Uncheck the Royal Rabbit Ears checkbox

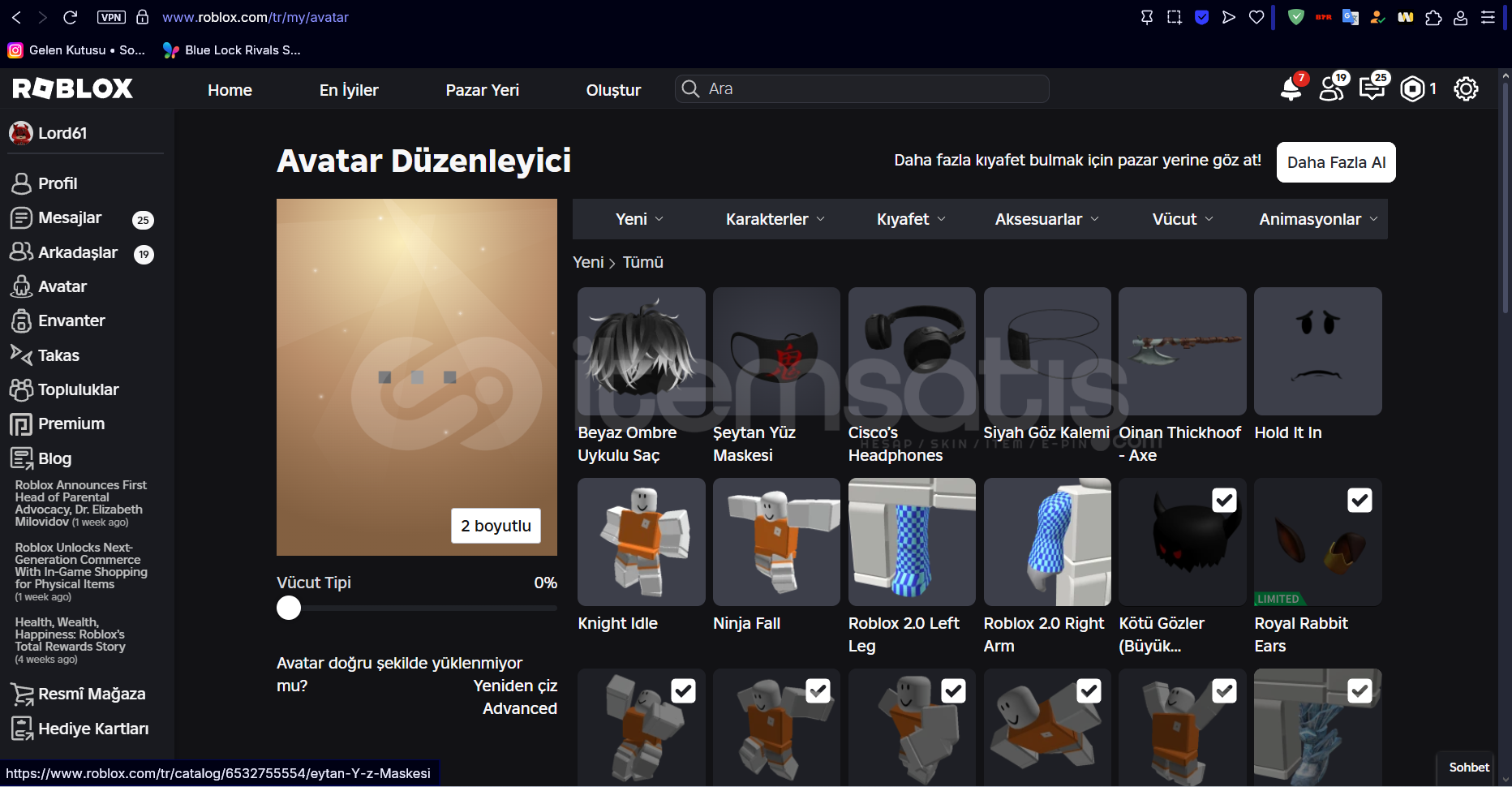(1360, 500)
